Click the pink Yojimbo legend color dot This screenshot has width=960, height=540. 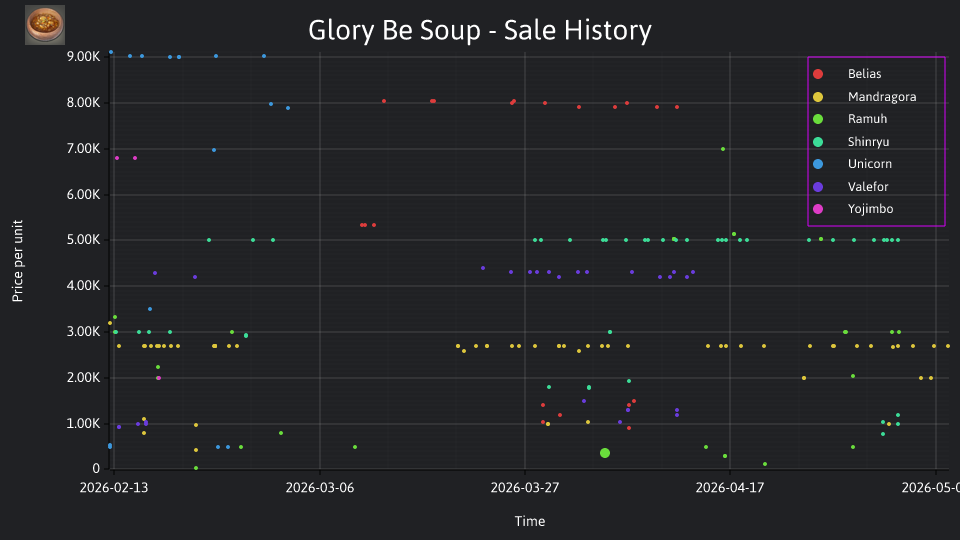pos(818,209)
